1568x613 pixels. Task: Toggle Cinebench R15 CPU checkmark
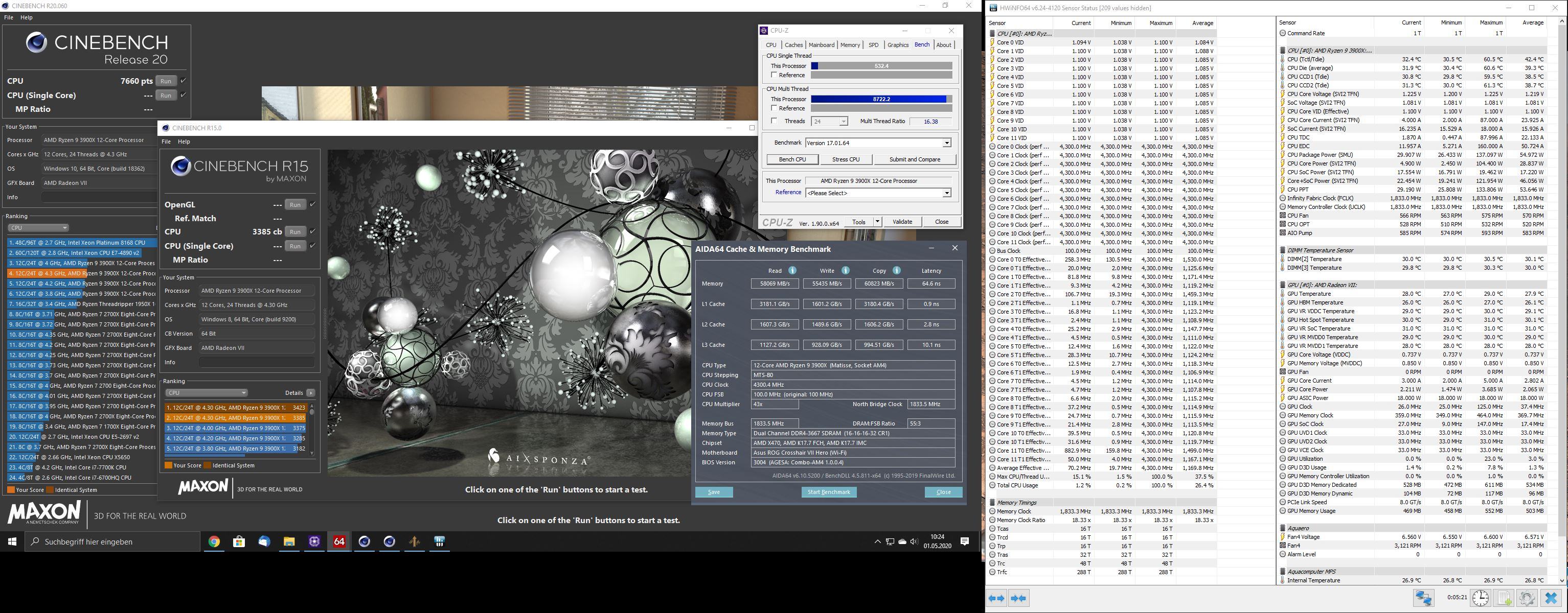point(312,231)
